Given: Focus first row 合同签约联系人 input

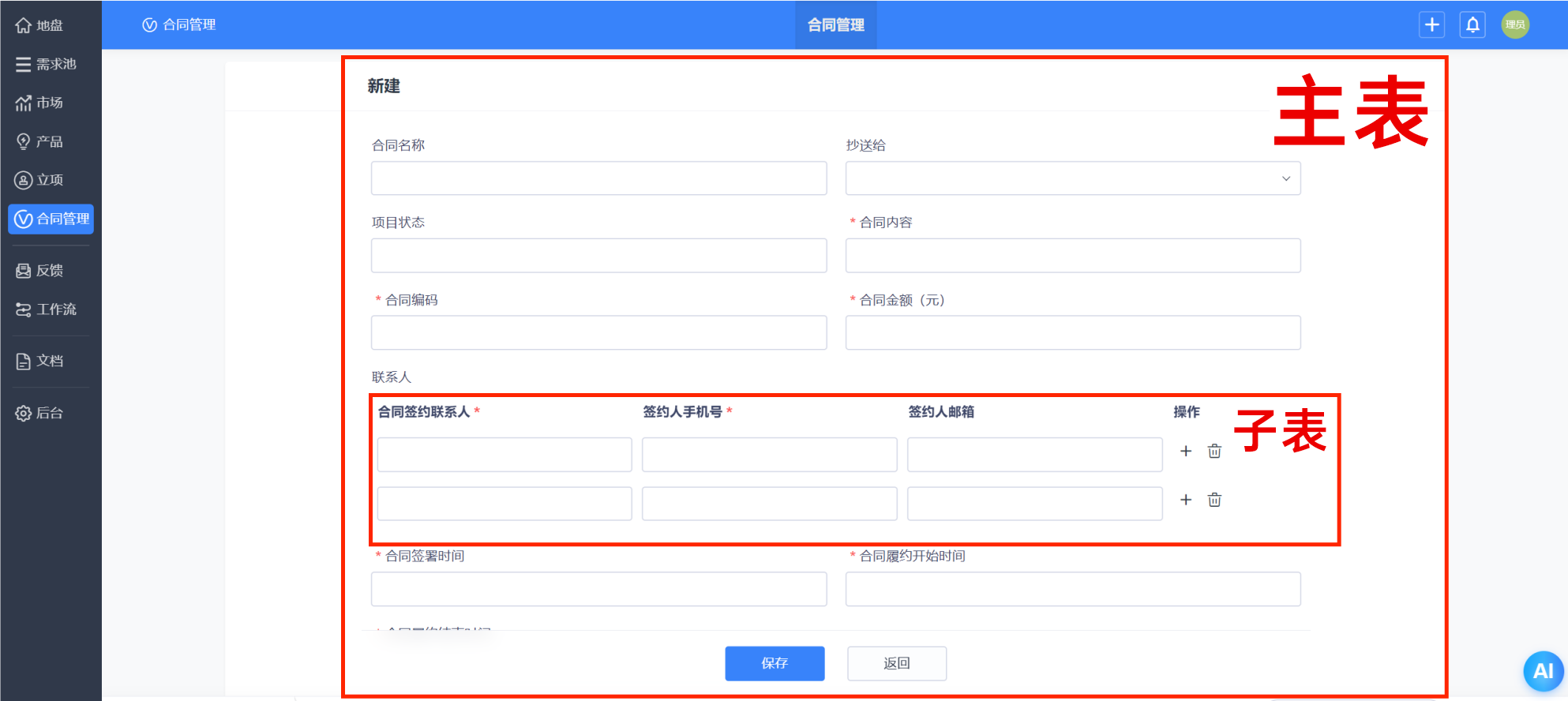Looking at the screenshot, I should click(505, 455).
